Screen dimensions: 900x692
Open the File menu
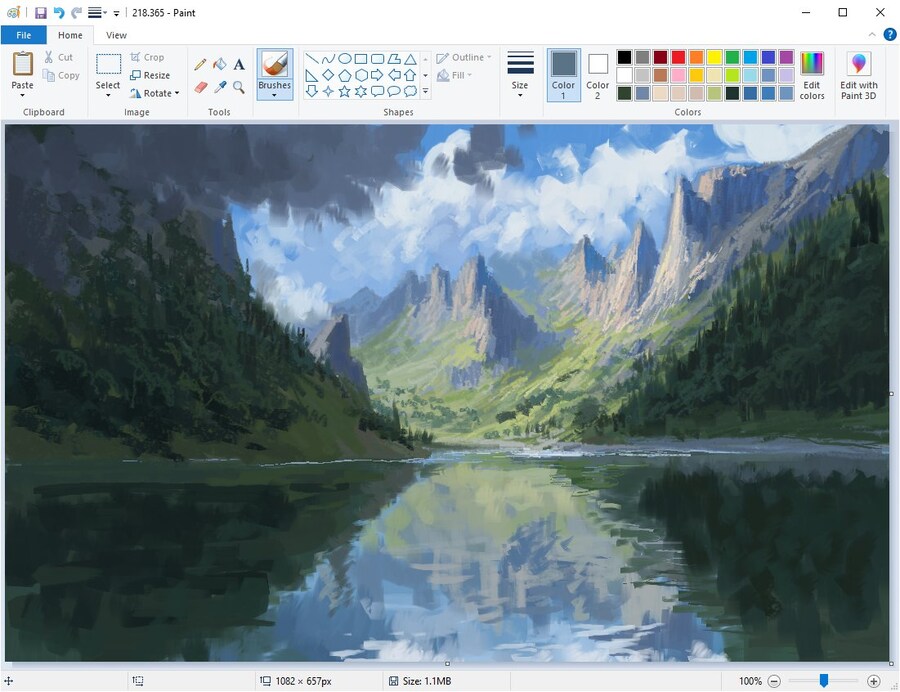point(24,35)
